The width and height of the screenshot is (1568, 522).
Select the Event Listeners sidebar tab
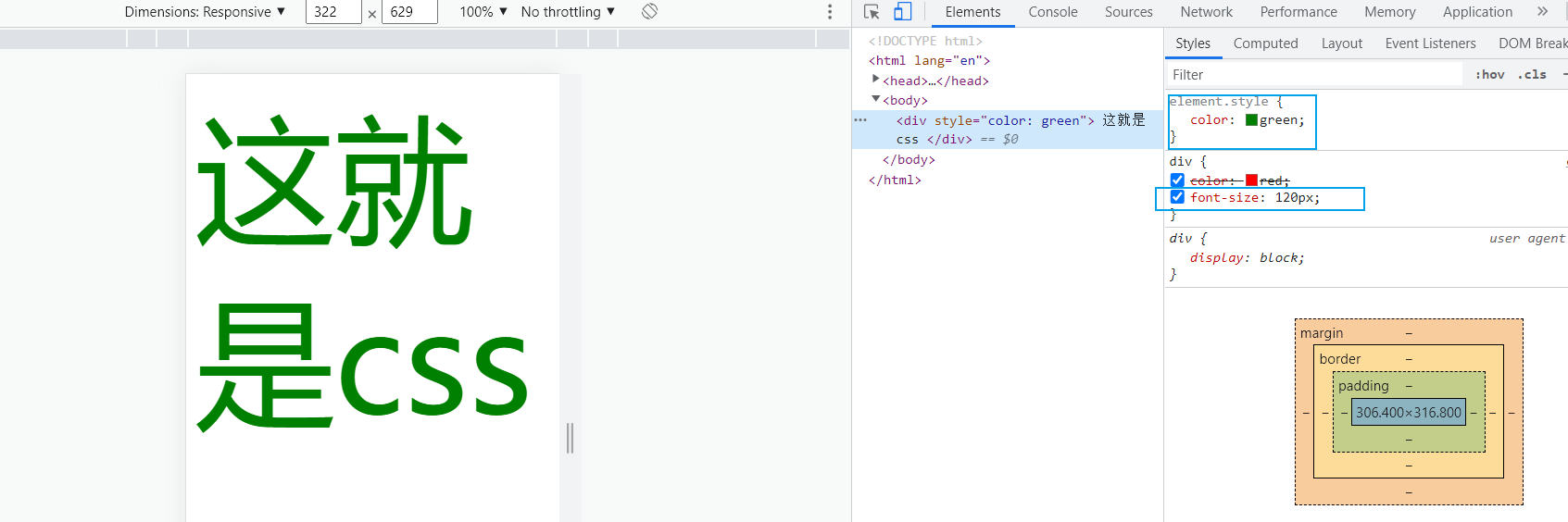(x=1430, y=43)
